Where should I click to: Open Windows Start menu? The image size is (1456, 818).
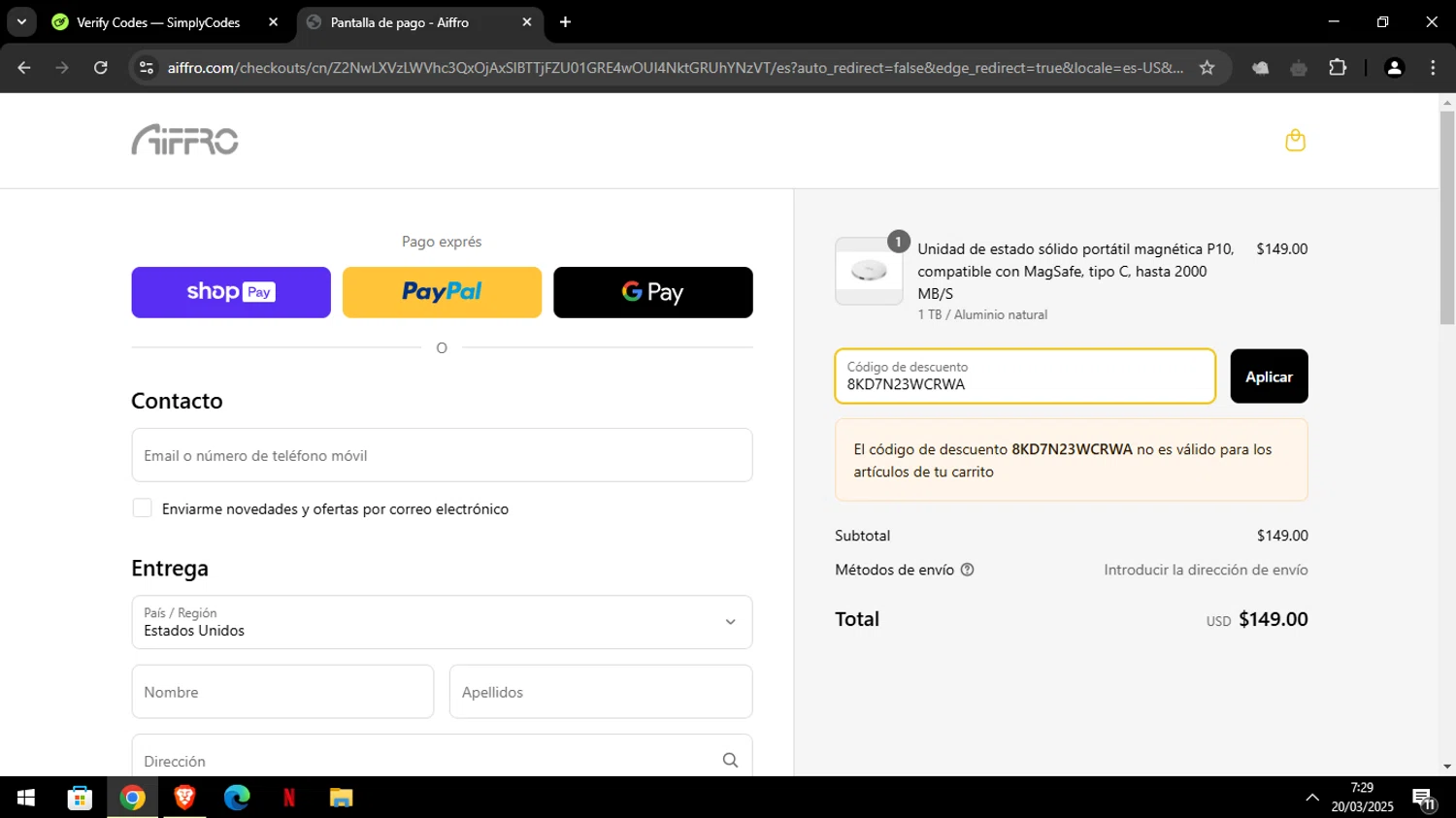[x=26, y=798]
